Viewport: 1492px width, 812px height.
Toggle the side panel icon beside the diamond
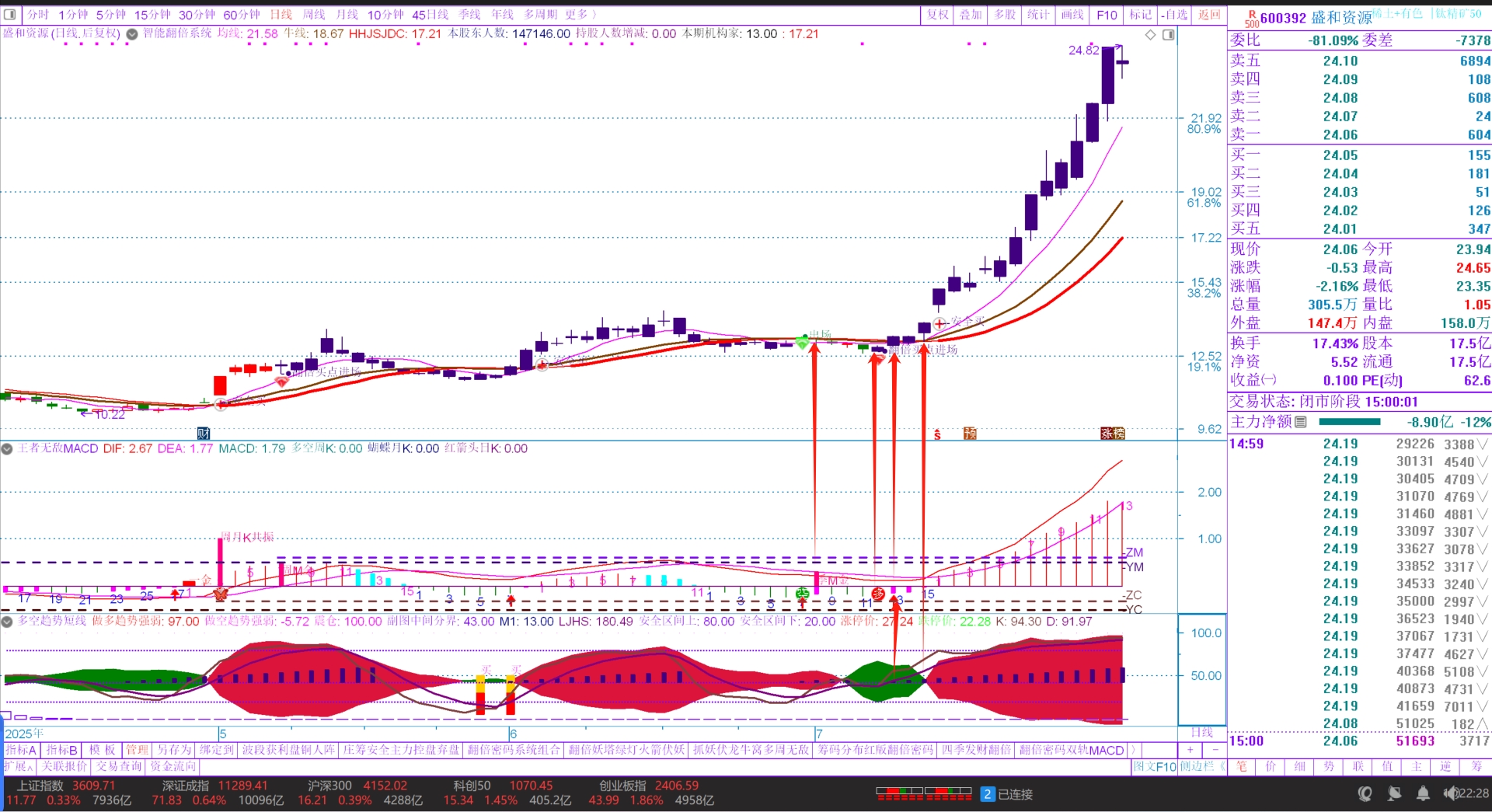[1169, 35]
